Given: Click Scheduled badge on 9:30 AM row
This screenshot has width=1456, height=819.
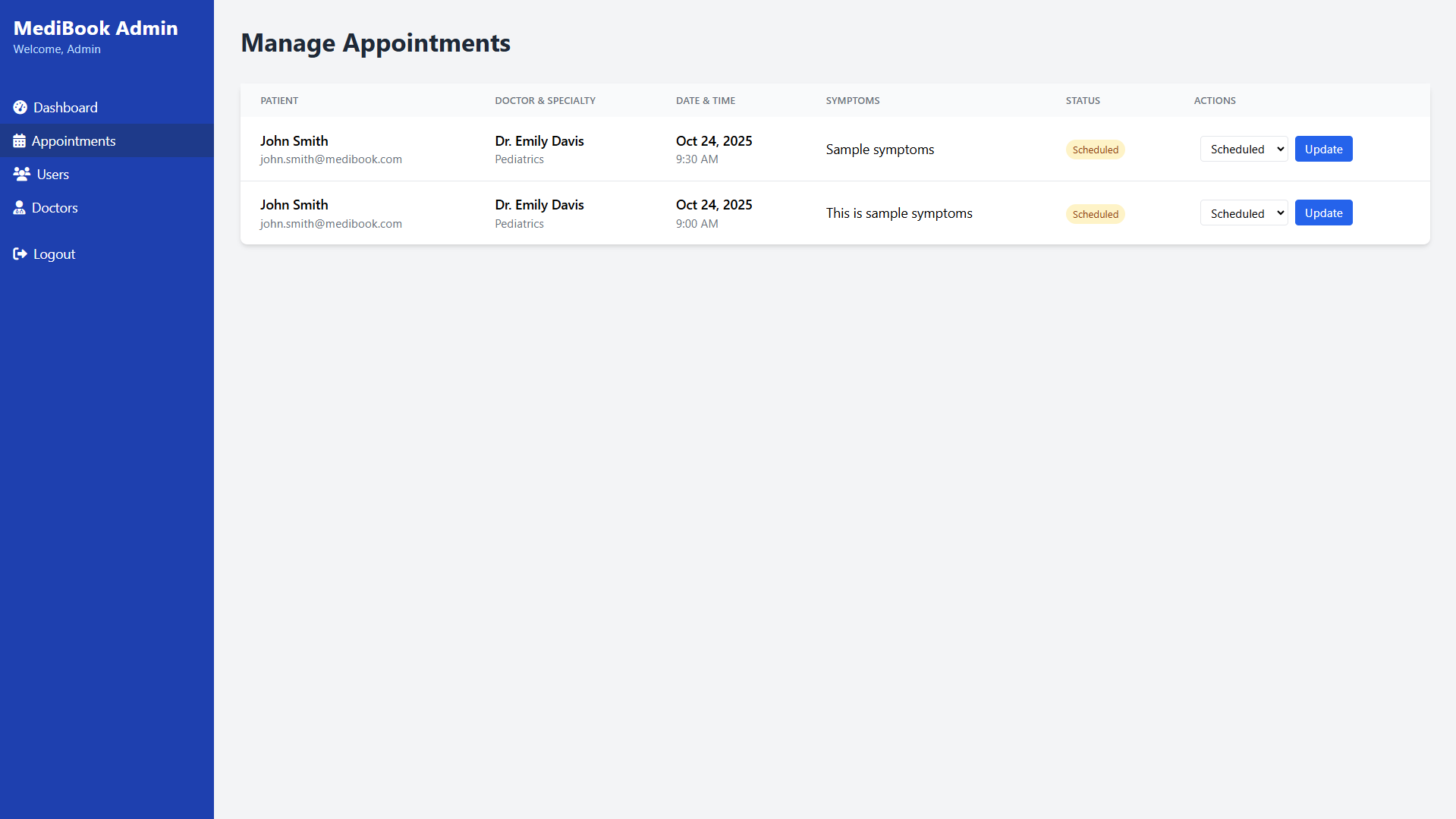Looking at the screenshot, I should 1095,150.
